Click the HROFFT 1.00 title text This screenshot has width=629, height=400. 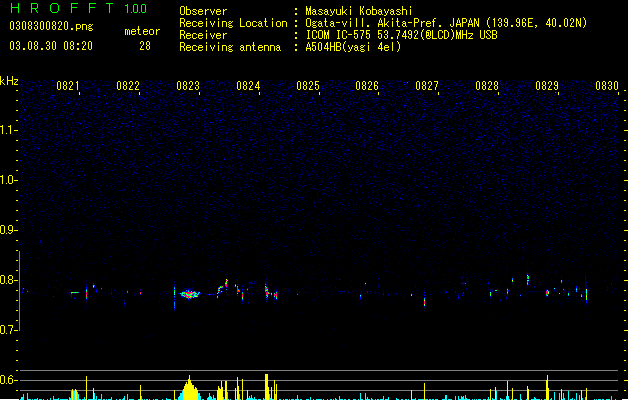click(x=79, y=8)
